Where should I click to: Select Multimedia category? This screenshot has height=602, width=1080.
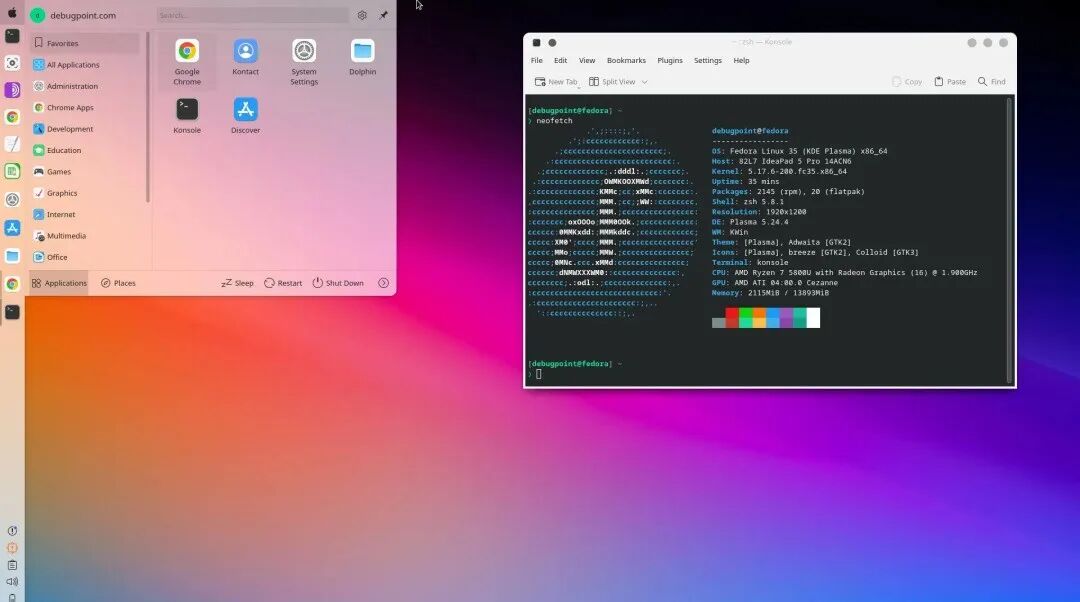tap(85, 236)
